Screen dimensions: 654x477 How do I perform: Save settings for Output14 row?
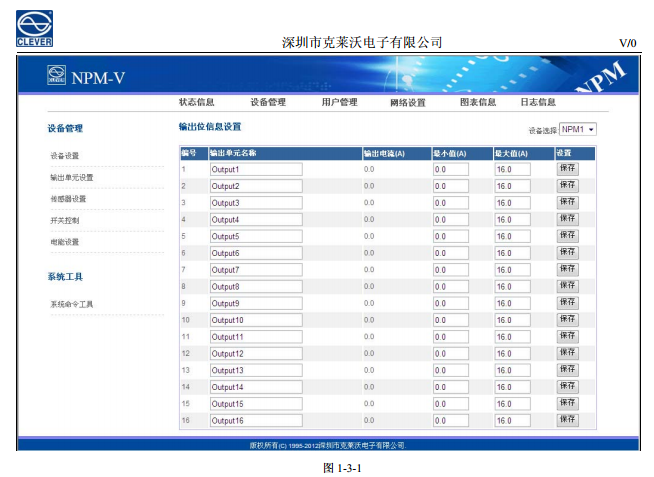(x=568, y=387)
